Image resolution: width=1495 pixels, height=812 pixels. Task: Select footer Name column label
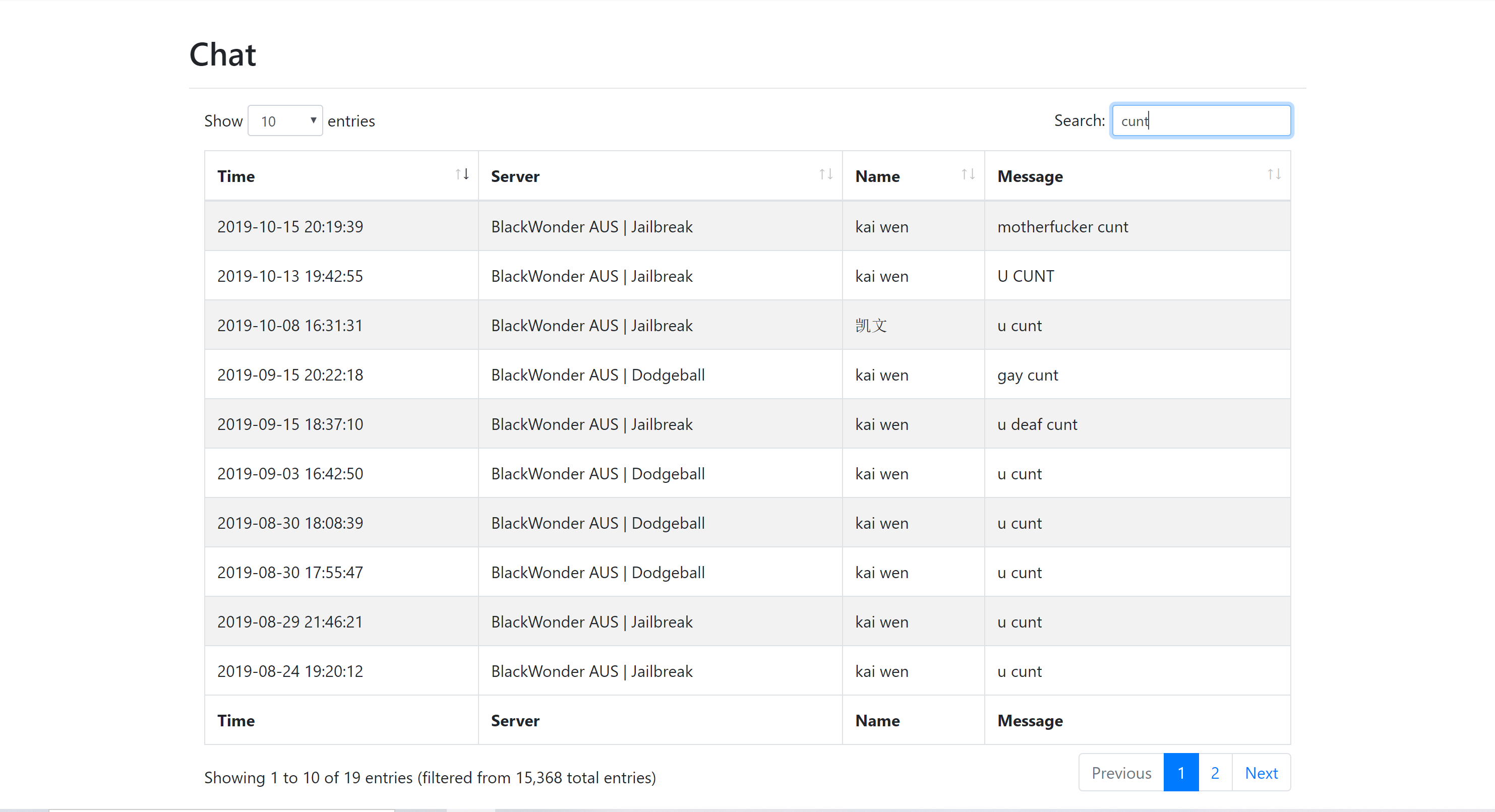877,720
